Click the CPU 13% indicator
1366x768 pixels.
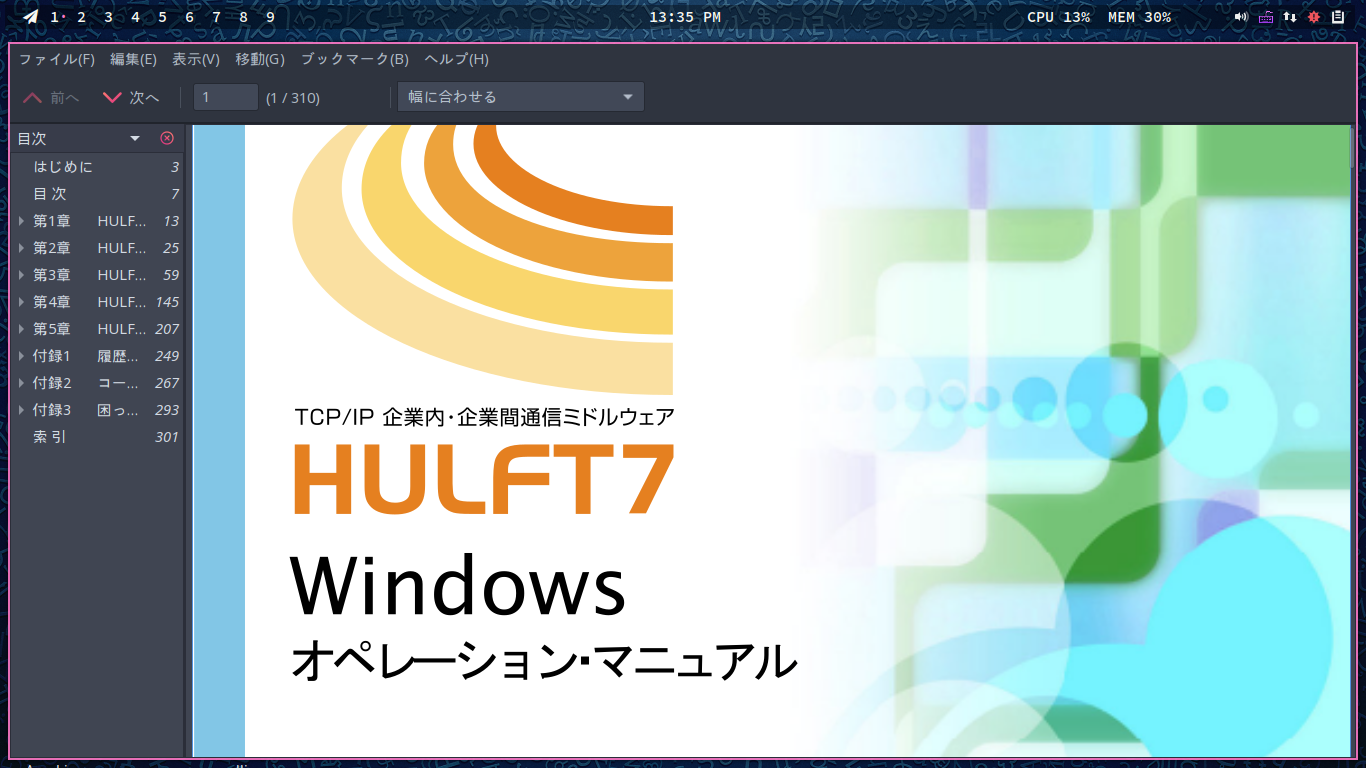[1059, 17]
